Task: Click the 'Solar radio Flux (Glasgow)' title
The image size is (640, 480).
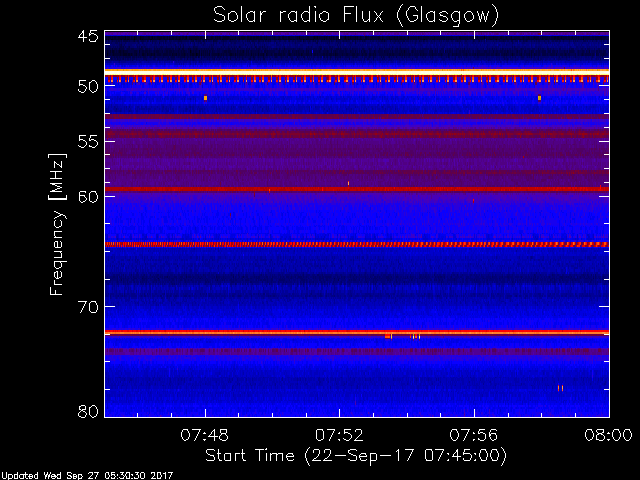Action: (x=356, y=16)
